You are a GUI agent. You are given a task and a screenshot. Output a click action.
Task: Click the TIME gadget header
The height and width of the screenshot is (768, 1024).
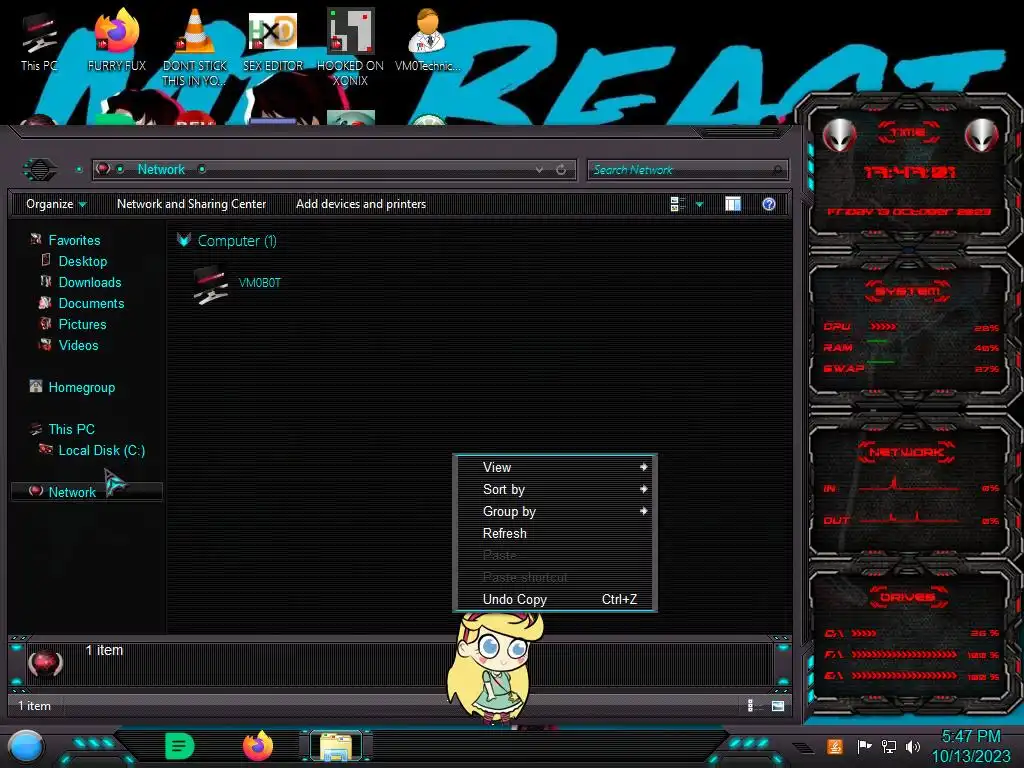click(x=908, y=132)
